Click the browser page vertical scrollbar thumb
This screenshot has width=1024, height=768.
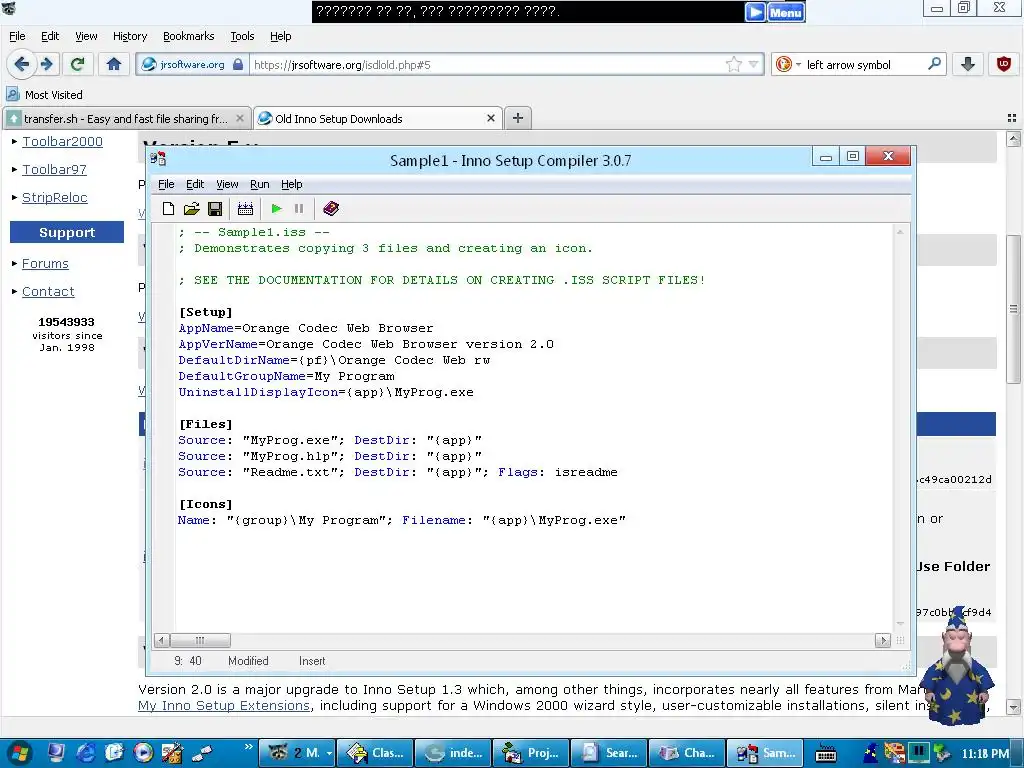(x=1013, y=309)
